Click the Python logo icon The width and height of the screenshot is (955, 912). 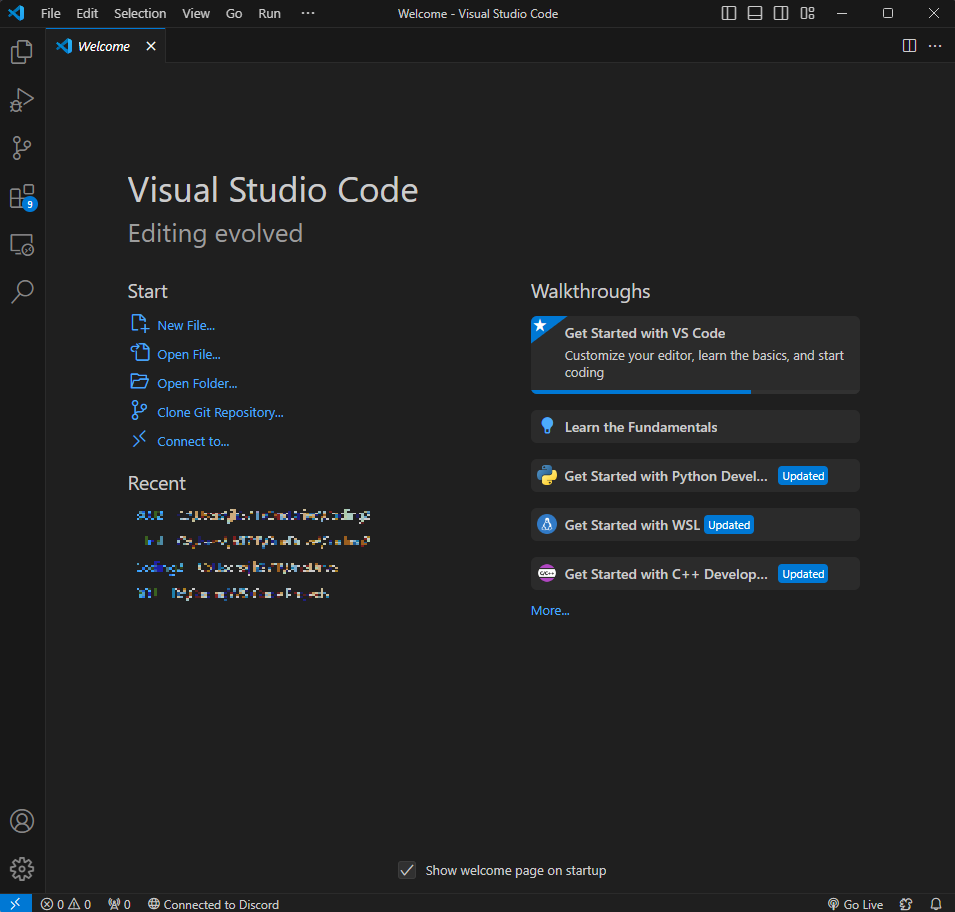547,476
